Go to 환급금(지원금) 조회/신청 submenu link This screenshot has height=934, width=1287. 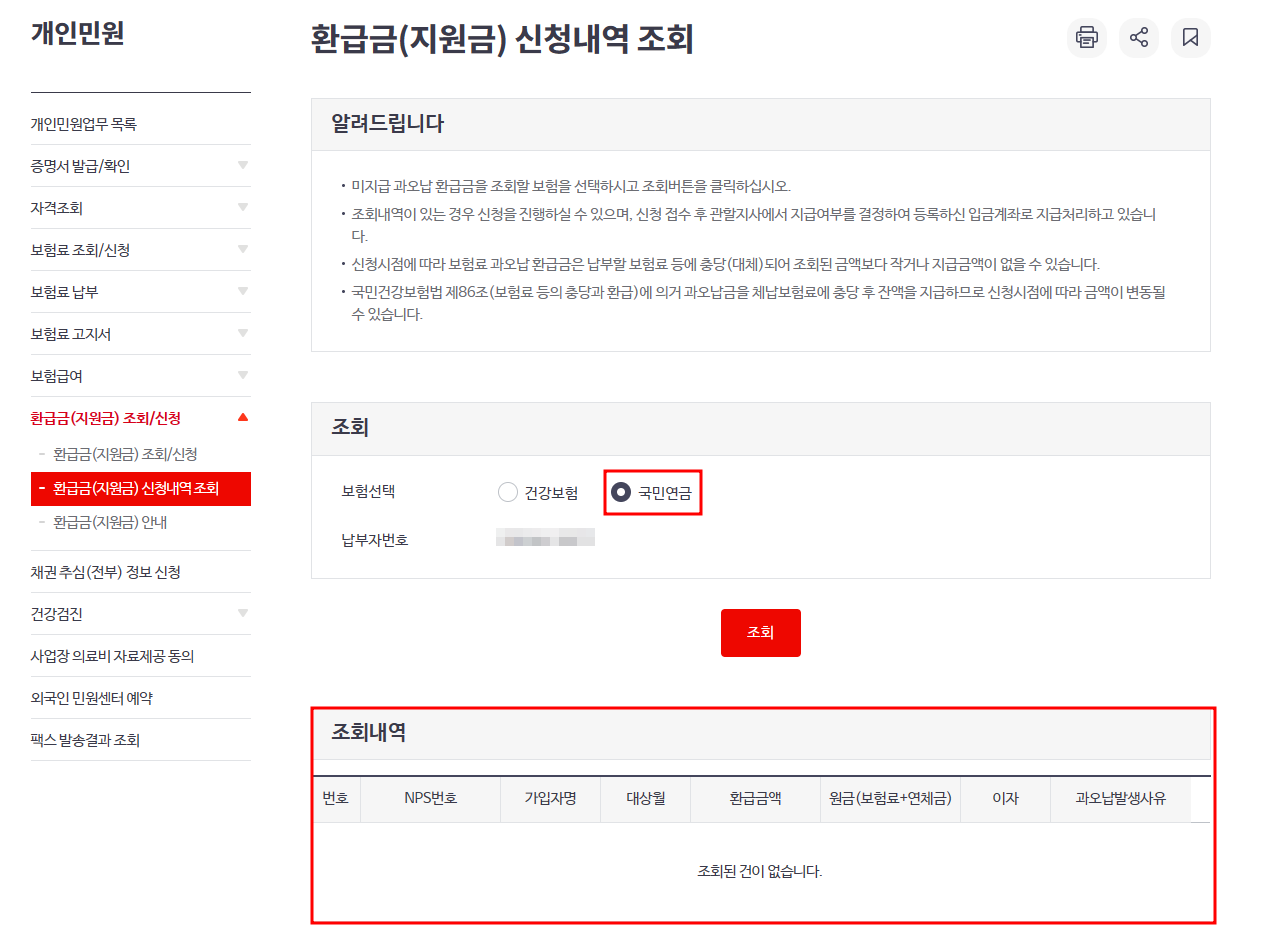125,454
